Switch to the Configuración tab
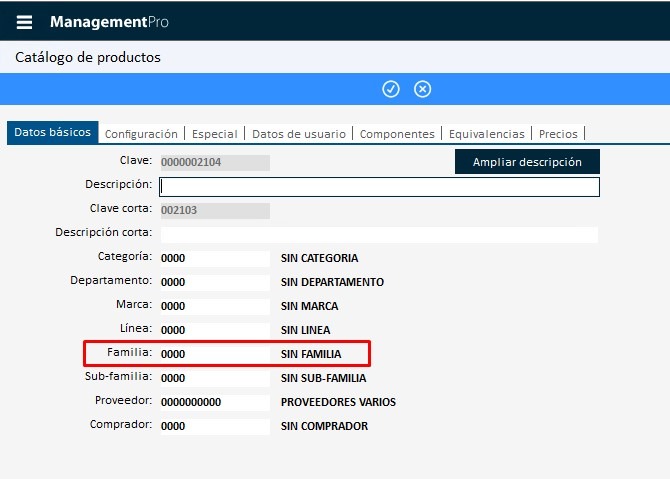 tap(141, 133)
